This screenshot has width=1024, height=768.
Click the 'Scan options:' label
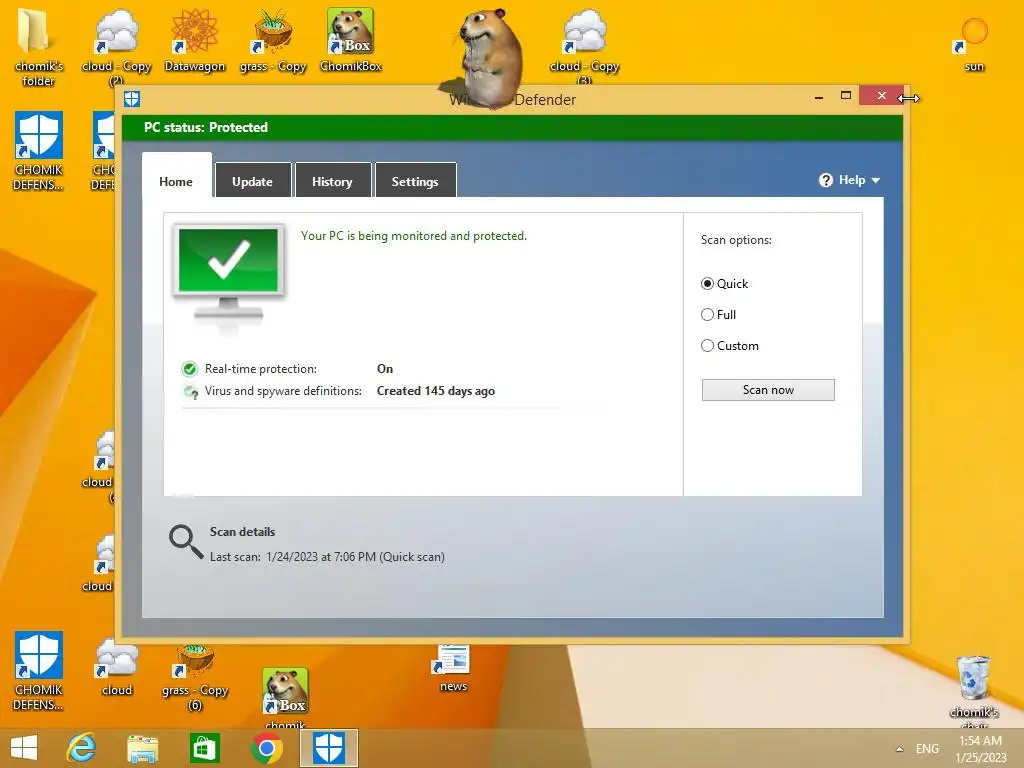tap(736, 240)
